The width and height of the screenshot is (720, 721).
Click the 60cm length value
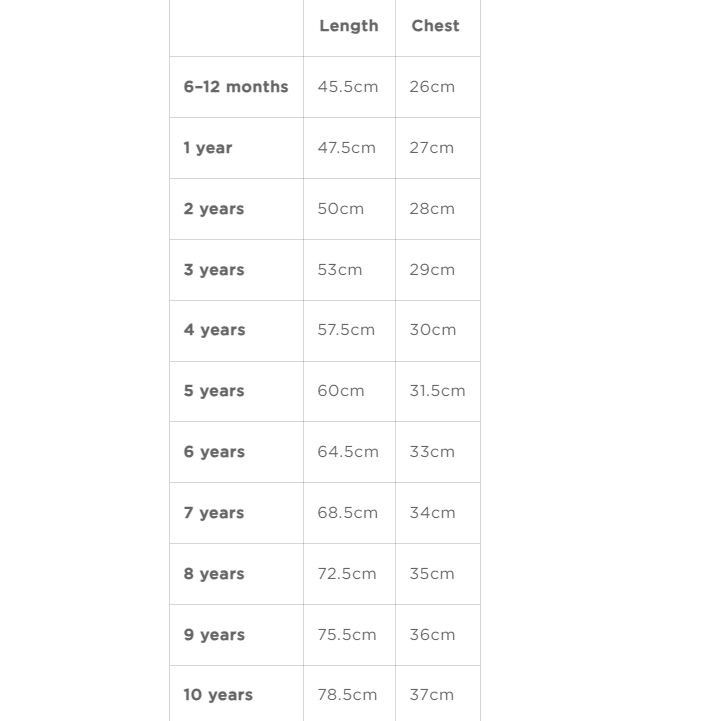point(341,391)
